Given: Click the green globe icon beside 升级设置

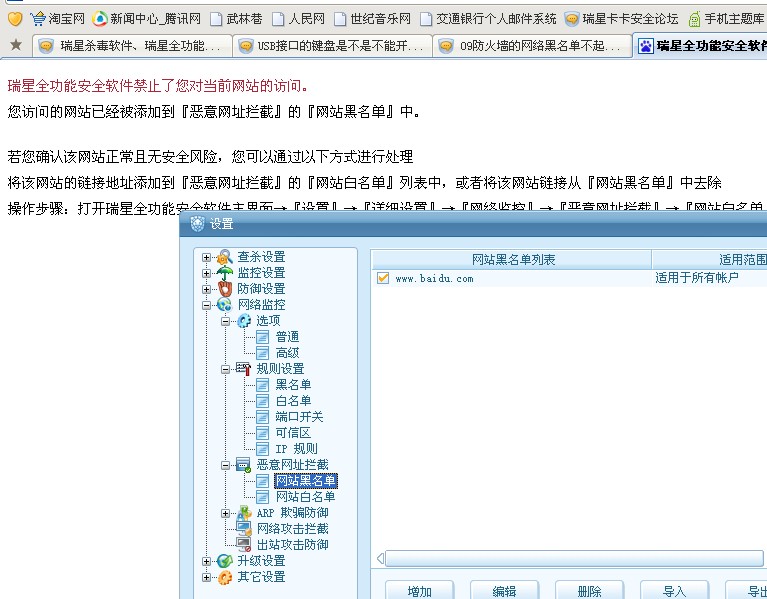Looking at the screenshot, I should 225,561.
